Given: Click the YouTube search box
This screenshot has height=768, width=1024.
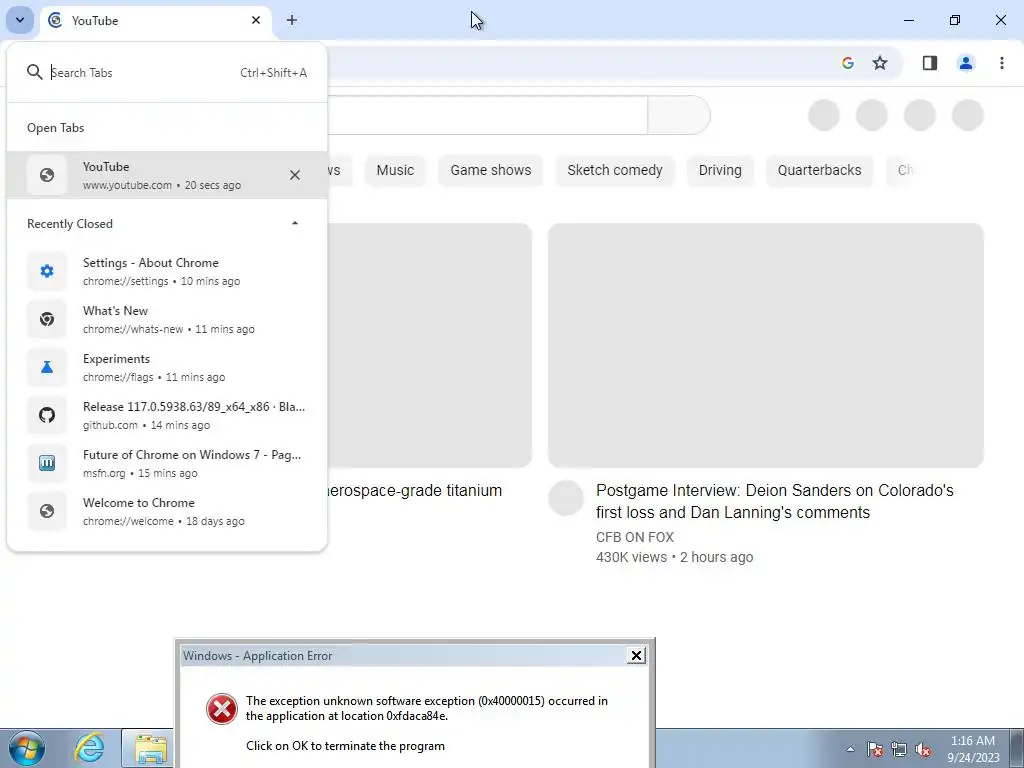Looking at the screenshot, I should (x=487, y=115).
